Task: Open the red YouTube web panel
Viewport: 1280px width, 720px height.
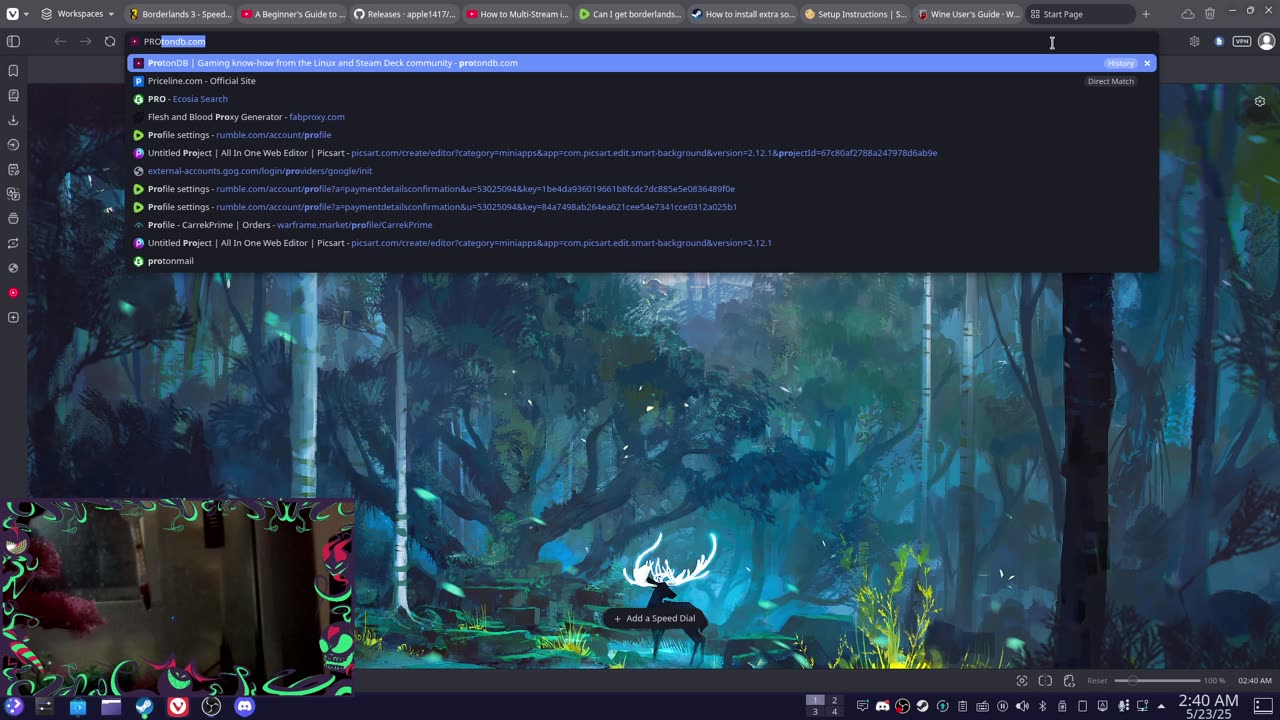Action: [13, 293]
